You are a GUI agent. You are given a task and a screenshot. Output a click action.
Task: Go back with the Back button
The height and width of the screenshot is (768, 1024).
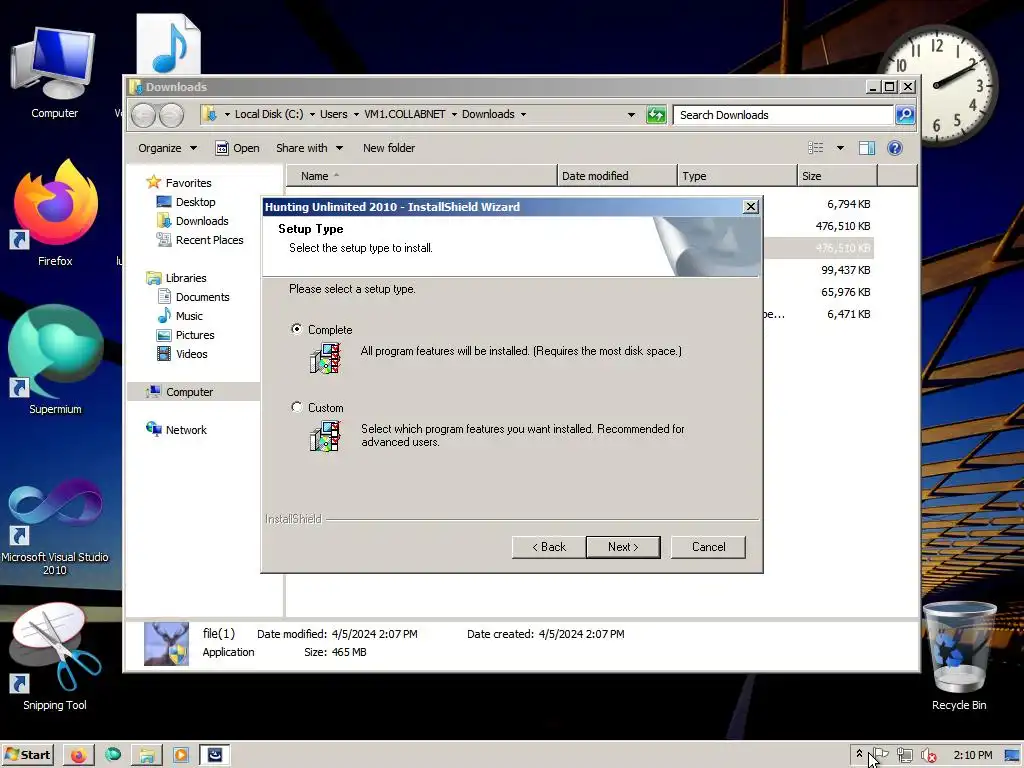tap(549, 547)
